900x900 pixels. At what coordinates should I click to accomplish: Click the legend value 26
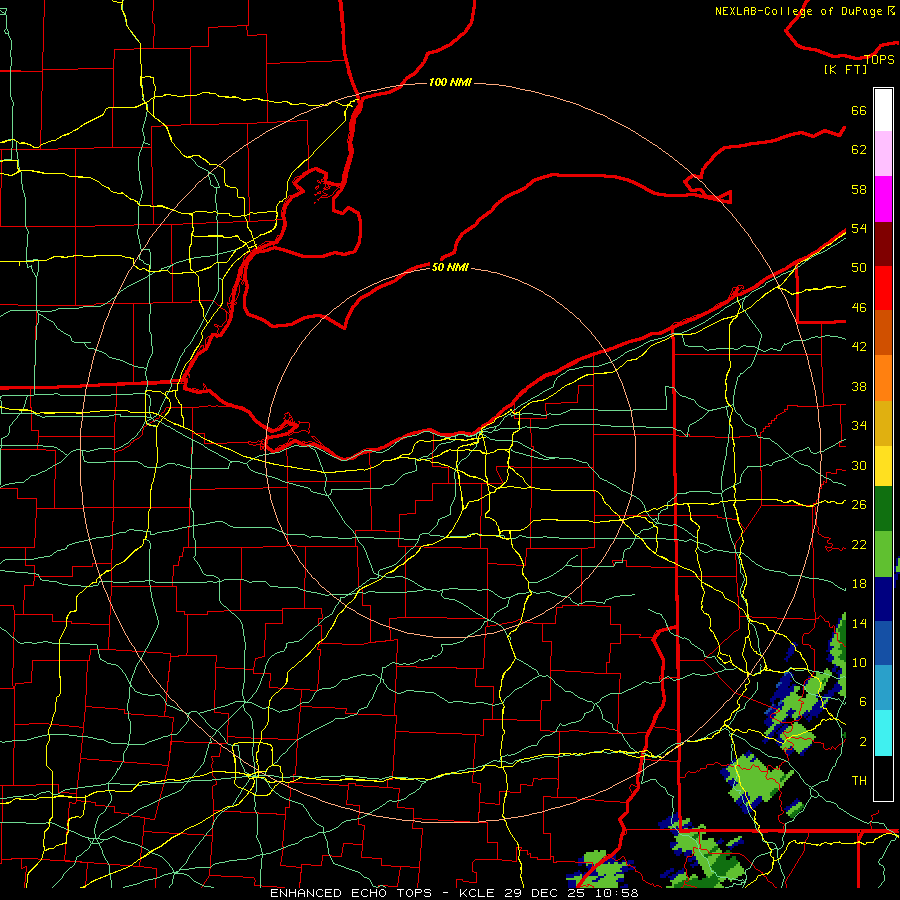click(x=859, y=505)
